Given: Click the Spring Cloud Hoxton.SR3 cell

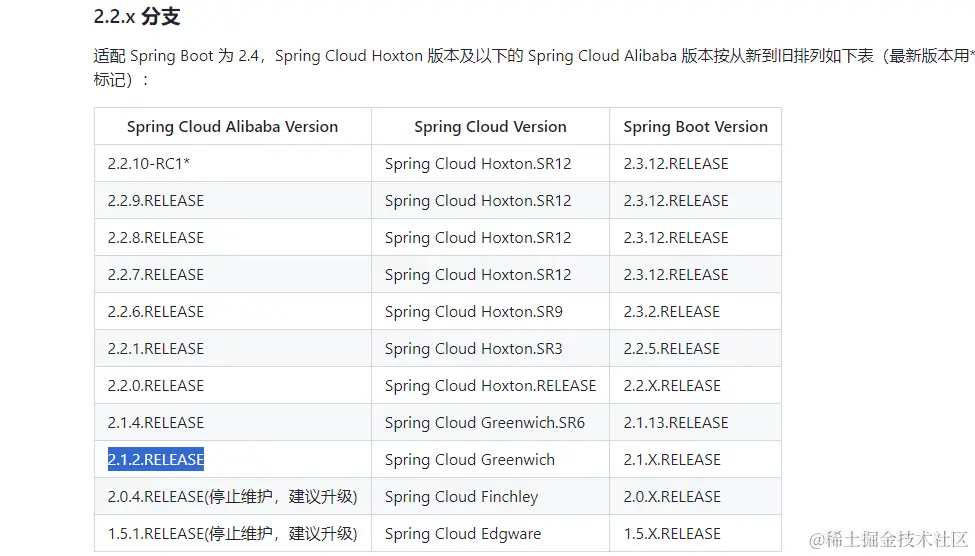Looking at the screenshot, I should tap(473, 349).
